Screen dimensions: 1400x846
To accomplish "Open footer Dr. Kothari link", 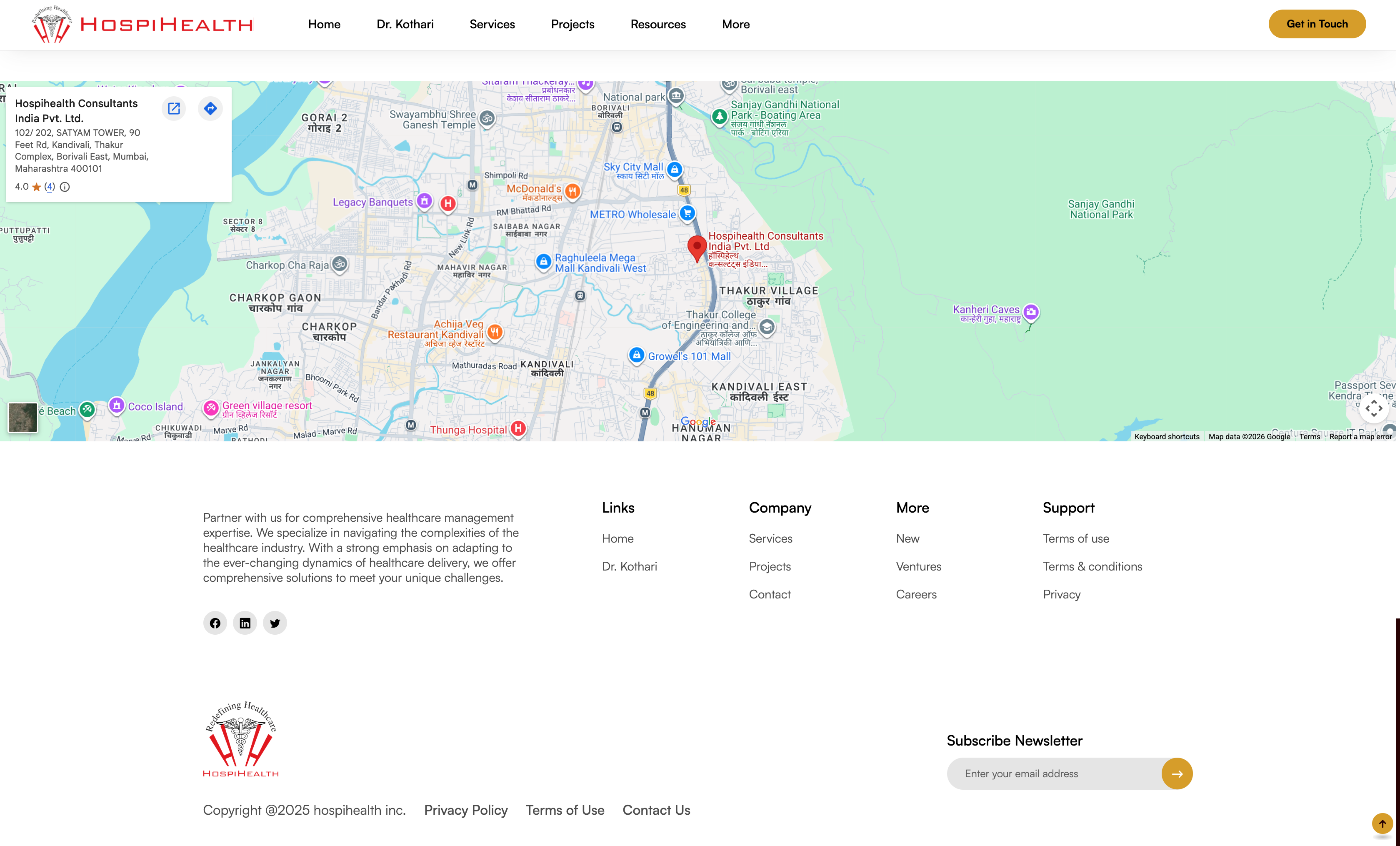I will (x=630, y=566).
